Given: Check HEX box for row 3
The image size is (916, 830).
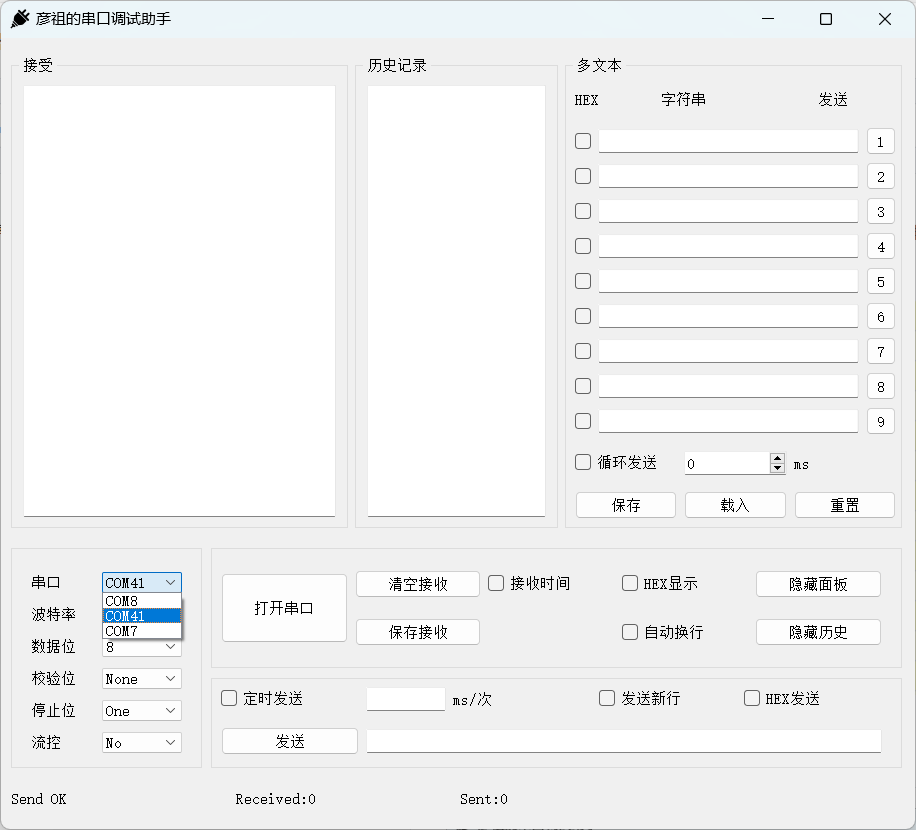Looking at the screenshot, I should (583, 211).
